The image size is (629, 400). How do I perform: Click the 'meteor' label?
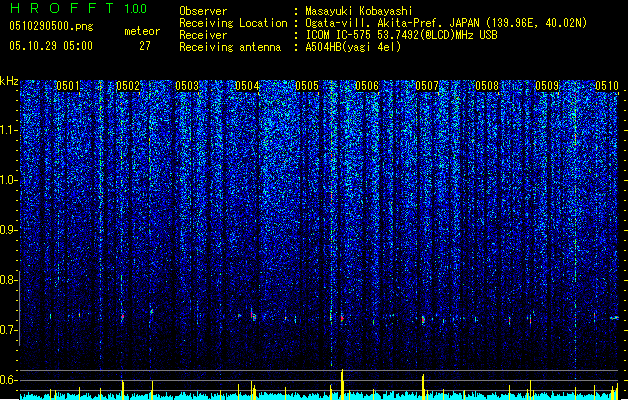[142, 31]
